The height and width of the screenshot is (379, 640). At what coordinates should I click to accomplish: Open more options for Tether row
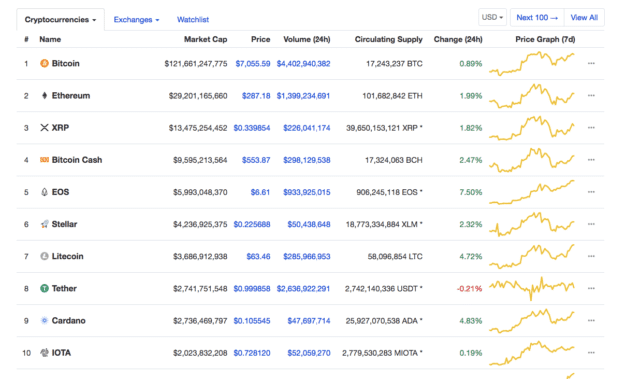[591, 288]
